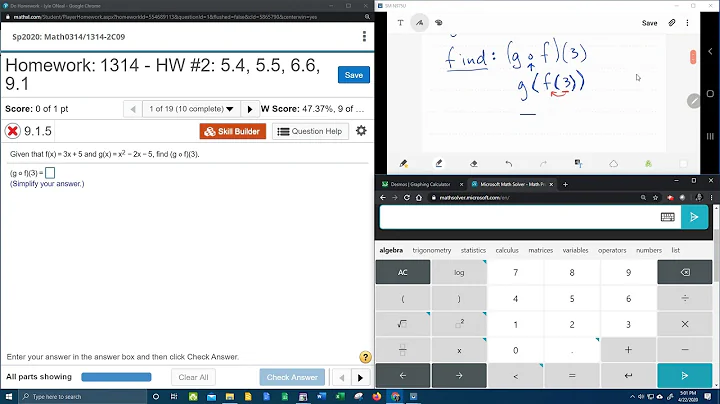Select the variables keypad tab
720x404 pixels.
pos(575,250)
